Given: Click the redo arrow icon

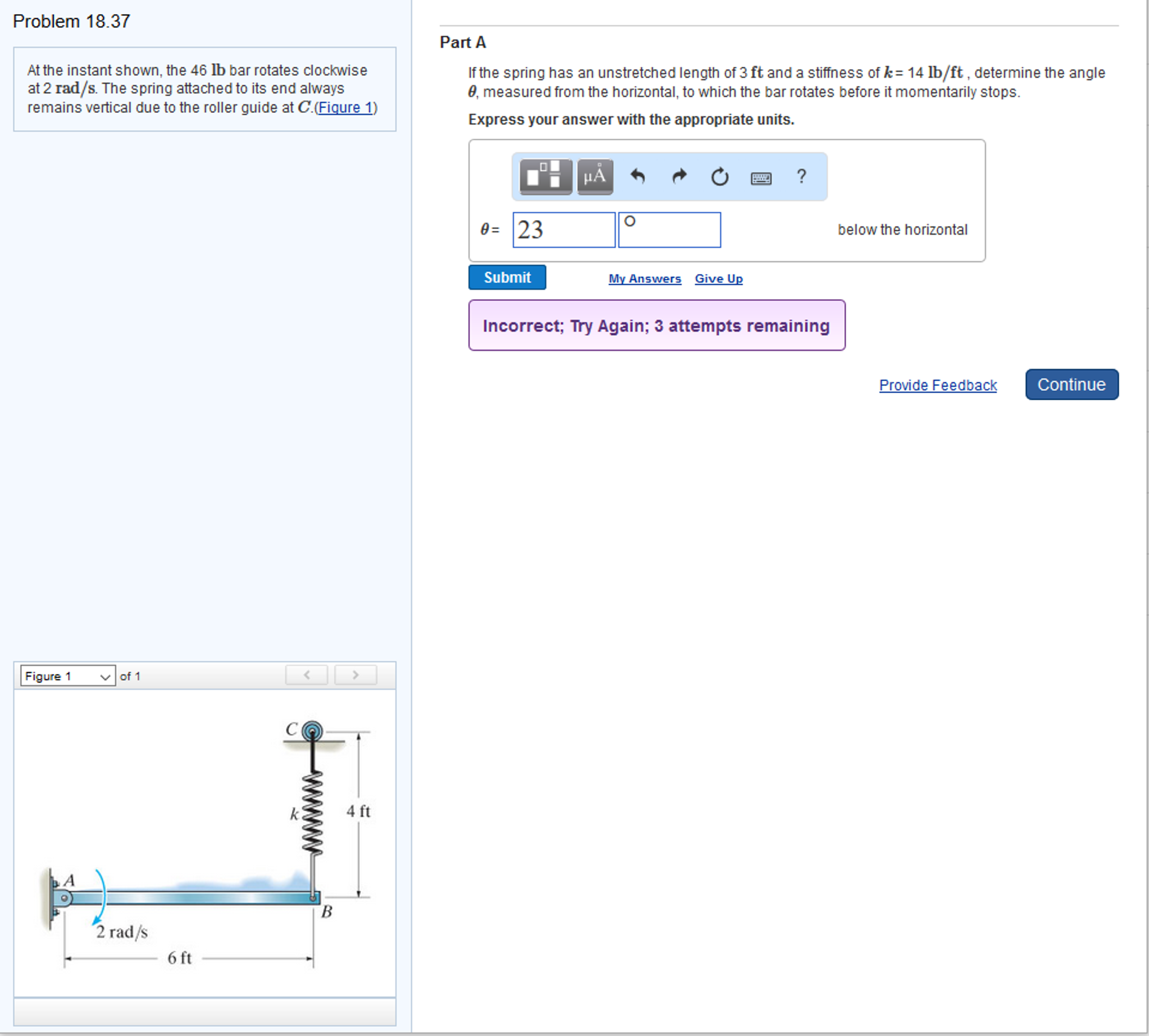Looking at the screenshot, I should [680, 176].
